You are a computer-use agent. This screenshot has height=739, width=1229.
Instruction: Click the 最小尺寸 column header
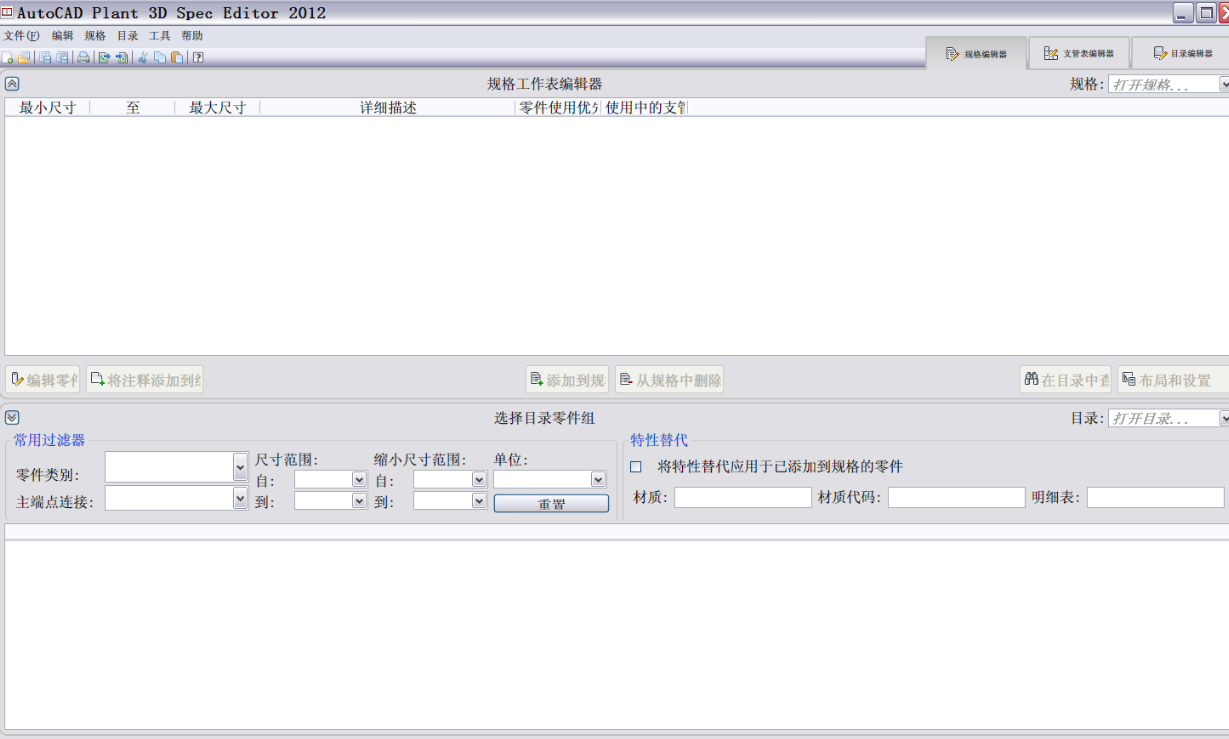[x=47, y=108]
